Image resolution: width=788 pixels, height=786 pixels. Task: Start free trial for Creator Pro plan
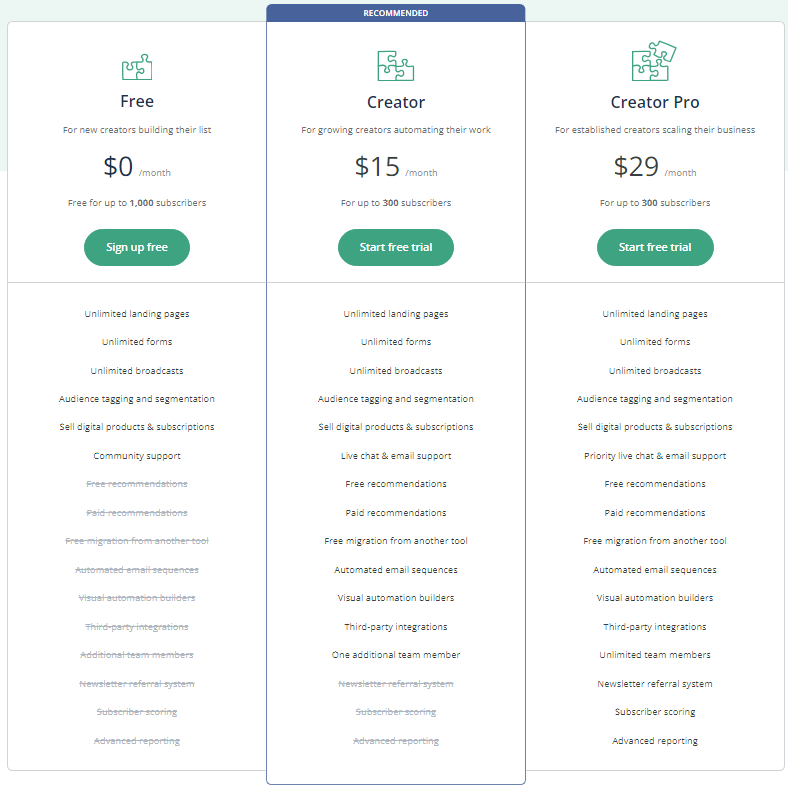(655, 247)
